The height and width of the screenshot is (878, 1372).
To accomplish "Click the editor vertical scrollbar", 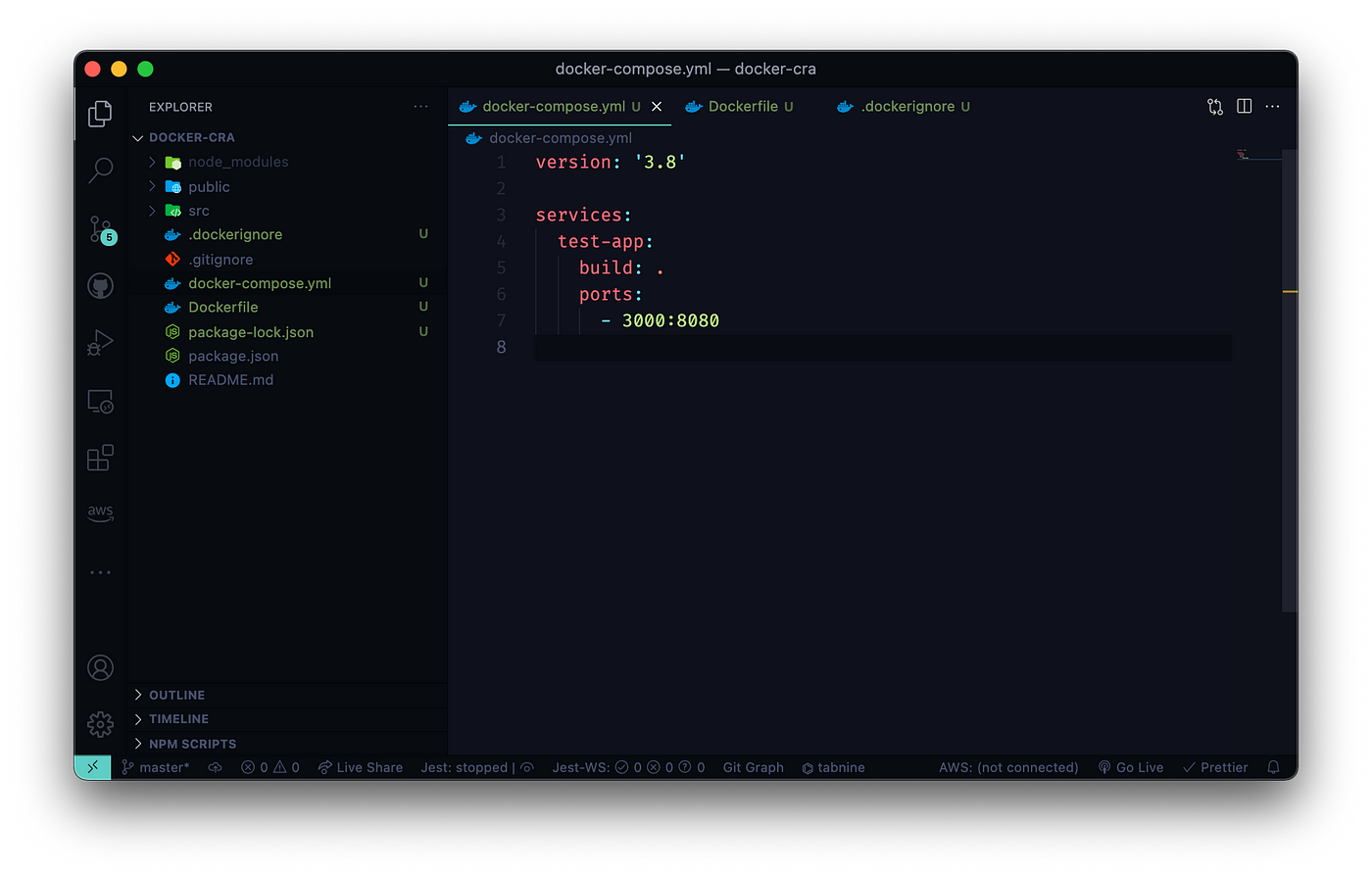I will pyautogui.click(x=1290, y=380).
